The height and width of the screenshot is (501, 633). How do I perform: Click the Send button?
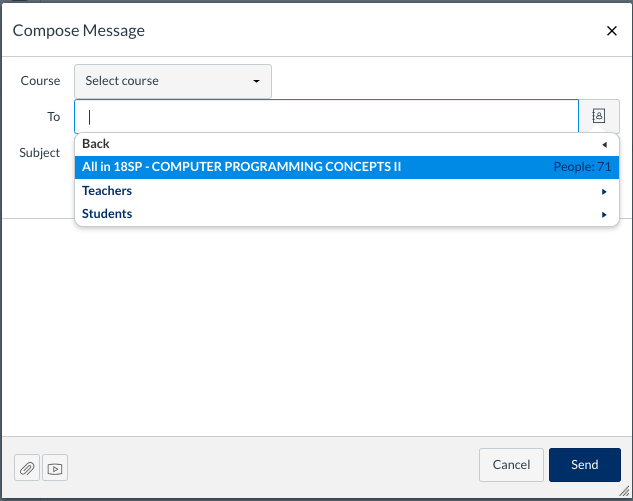(584, 465)
